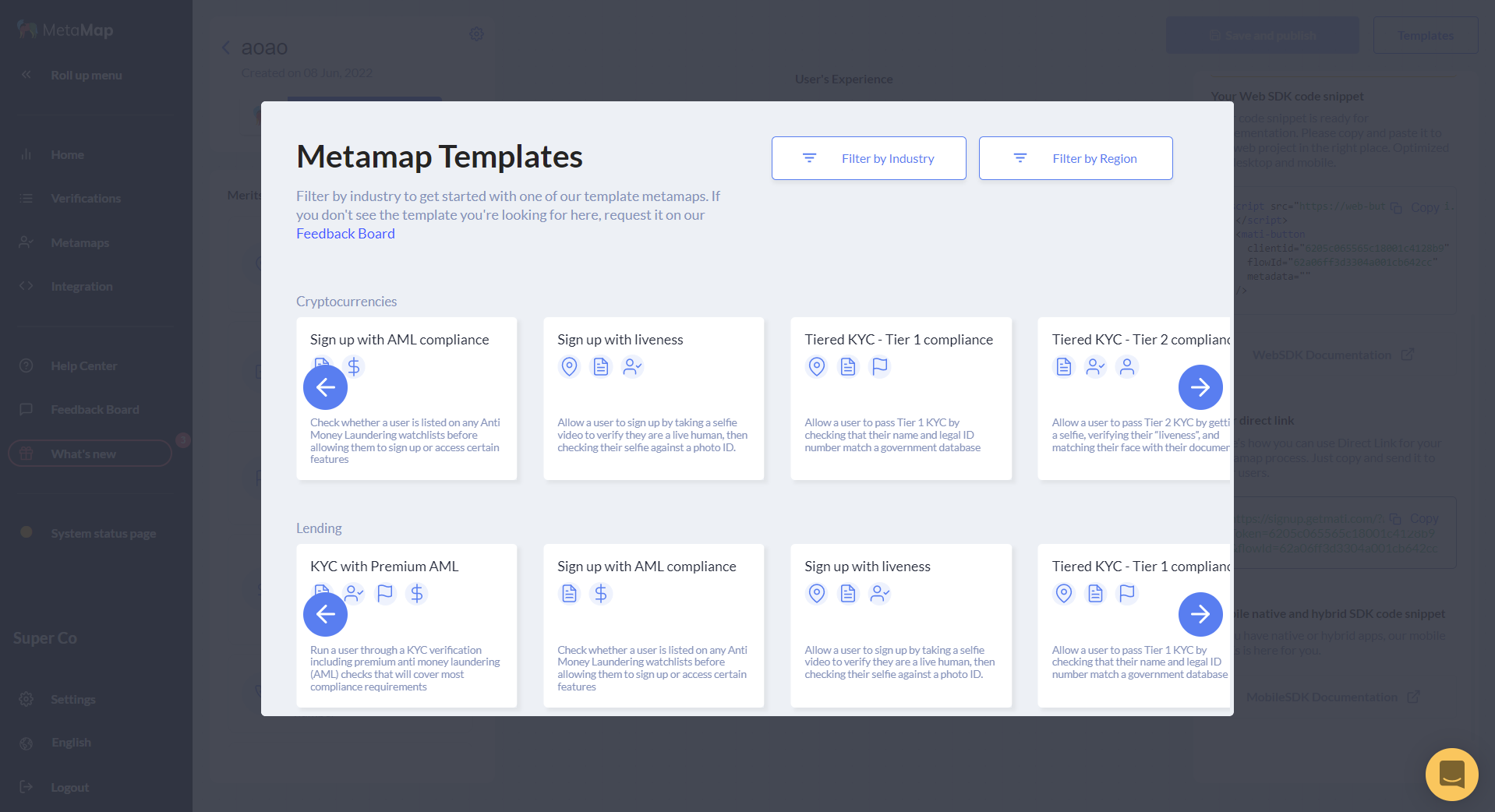Open WebSDK Documentation link
Screen dimensions: 1495x812
coord(1332,355)
